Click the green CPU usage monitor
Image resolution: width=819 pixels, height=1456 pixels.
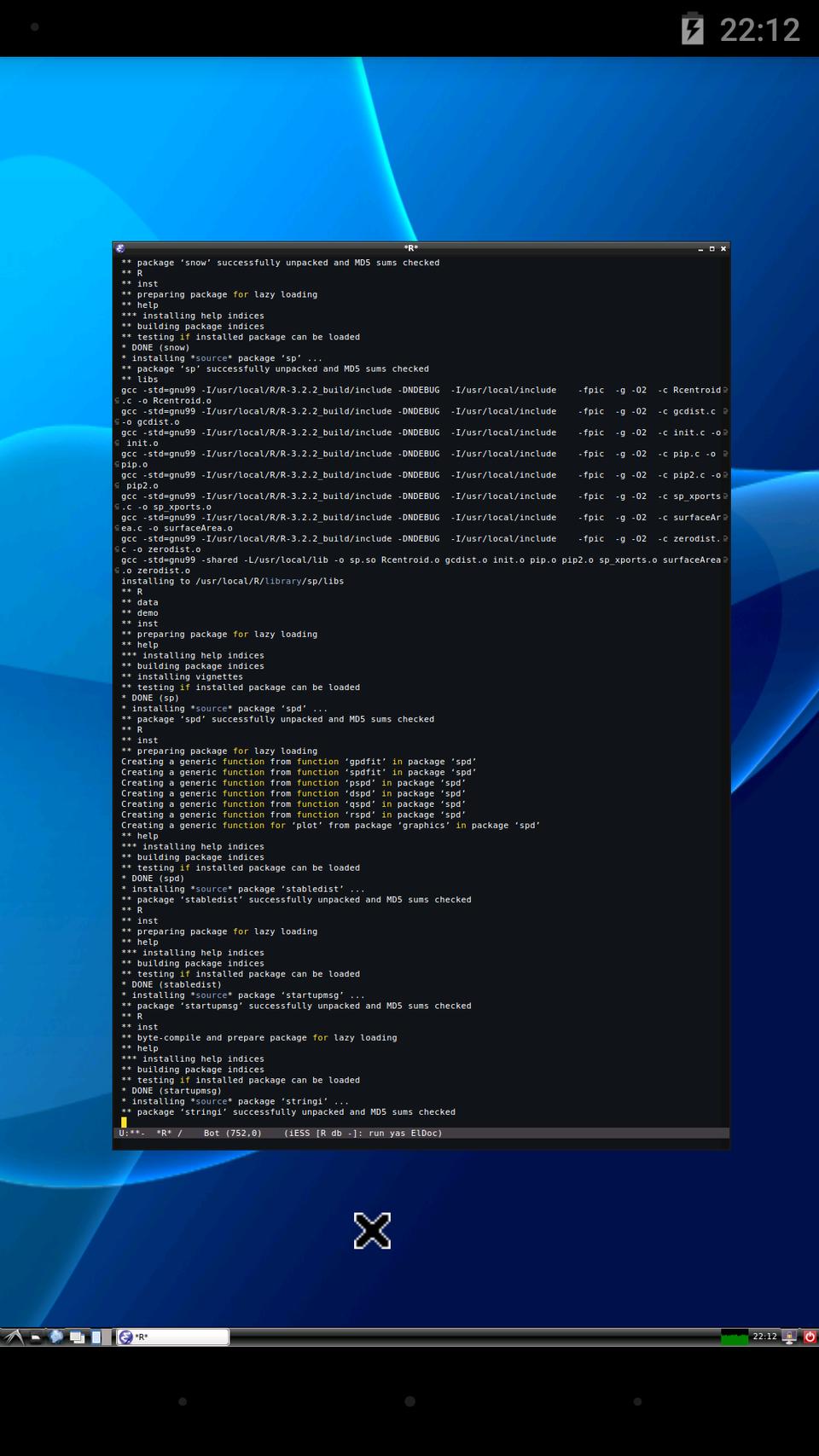tap(734, 1337)
